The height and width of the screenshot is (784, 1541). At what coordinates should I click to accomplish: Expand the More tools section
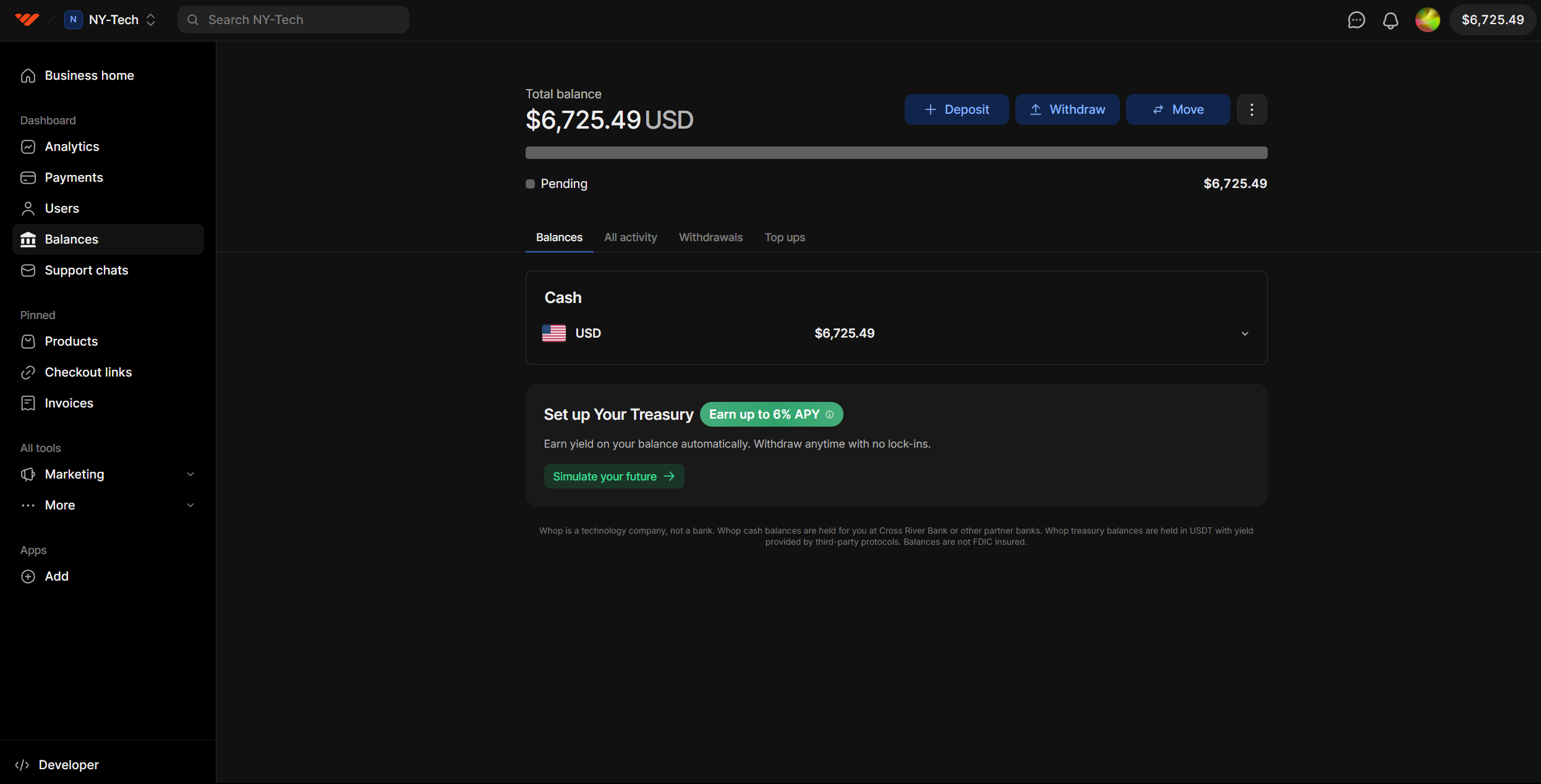click(190, 505)
